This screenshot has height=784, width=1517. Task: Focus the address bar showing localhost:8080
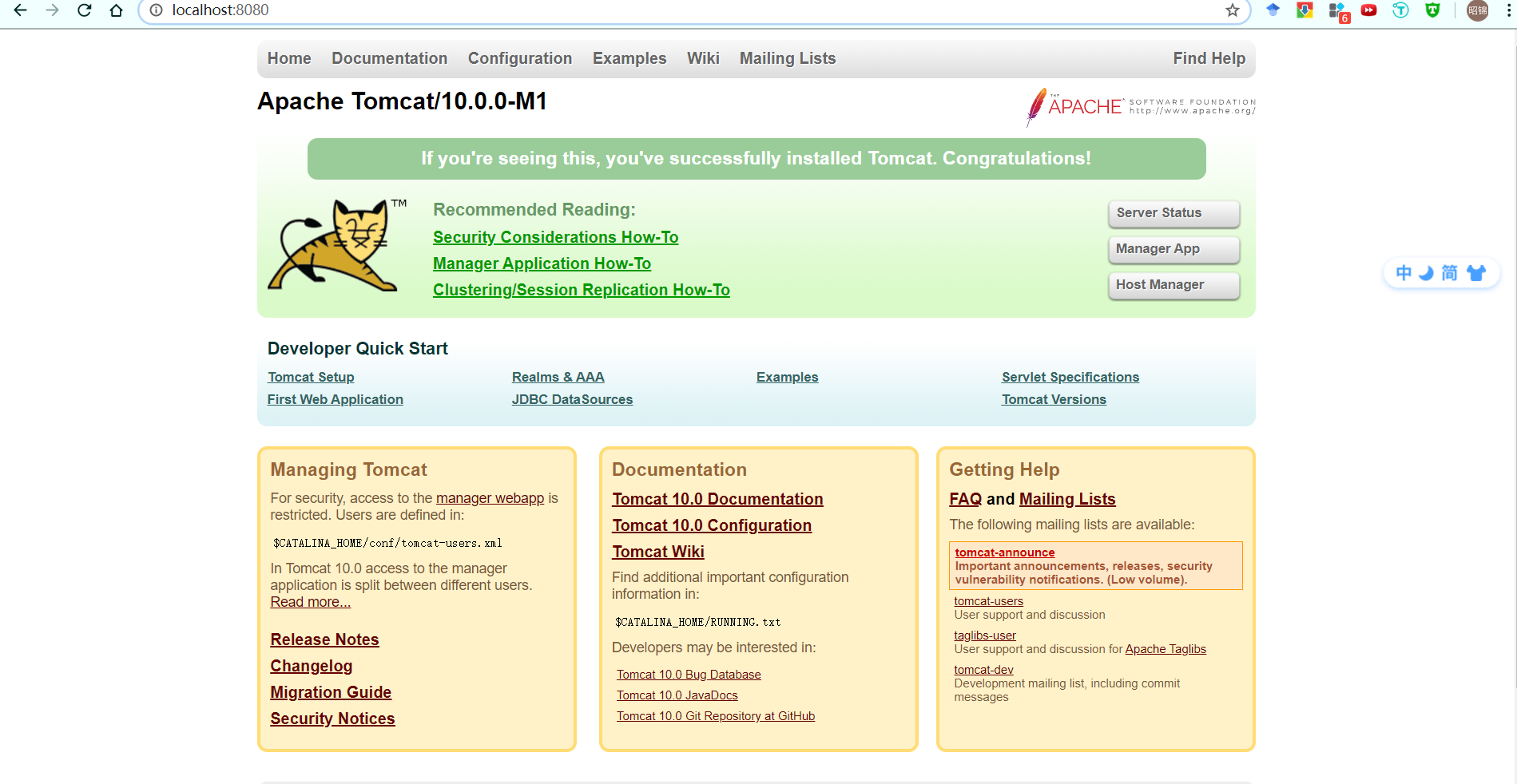click(x=695, y=10)
